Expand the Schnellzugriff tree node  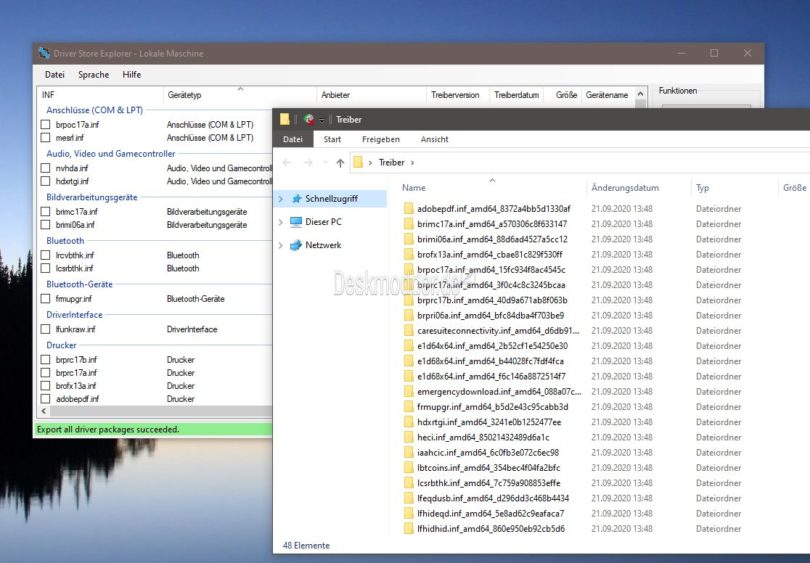pyautogui.click(x=280, y=199)
